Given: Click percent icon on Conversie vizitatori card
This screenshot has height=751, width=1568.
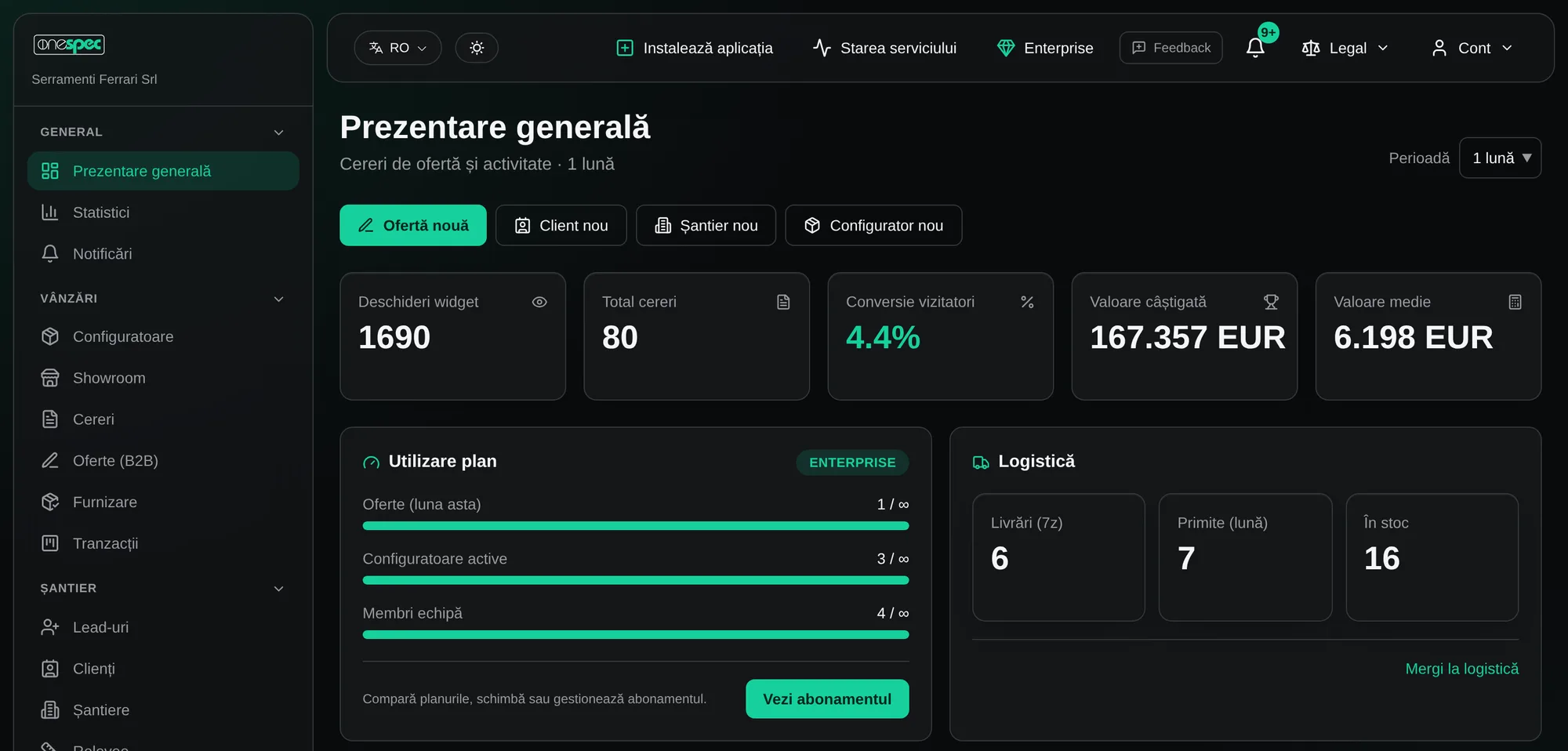Looking at the screenshot, I should 1027,302.
